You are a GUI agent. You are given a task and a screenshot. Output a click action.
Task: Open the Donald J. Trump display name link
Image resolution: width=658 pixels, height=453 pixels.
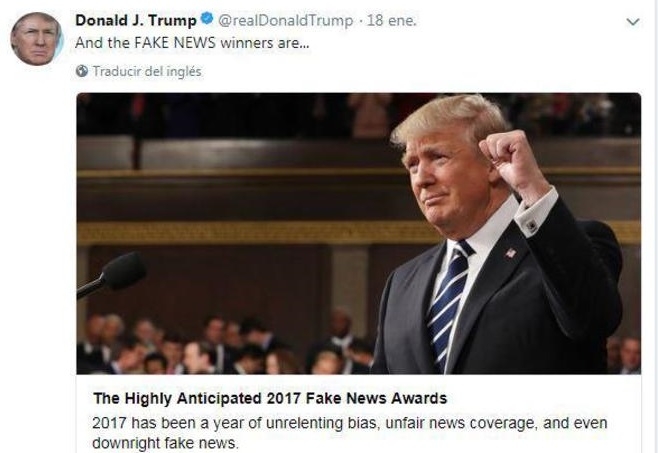[136, 20]
